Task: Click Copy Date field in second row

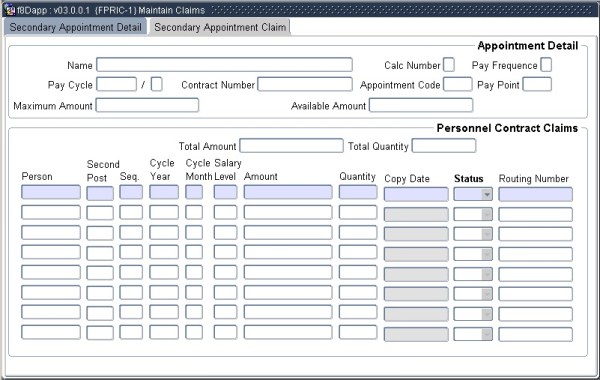Action: 416,214
